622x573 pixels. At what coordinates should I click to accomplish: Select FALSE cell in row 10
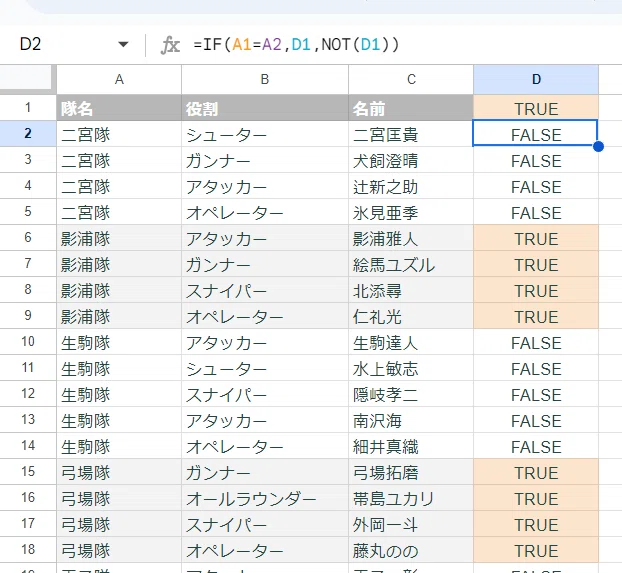pos(536,342)
